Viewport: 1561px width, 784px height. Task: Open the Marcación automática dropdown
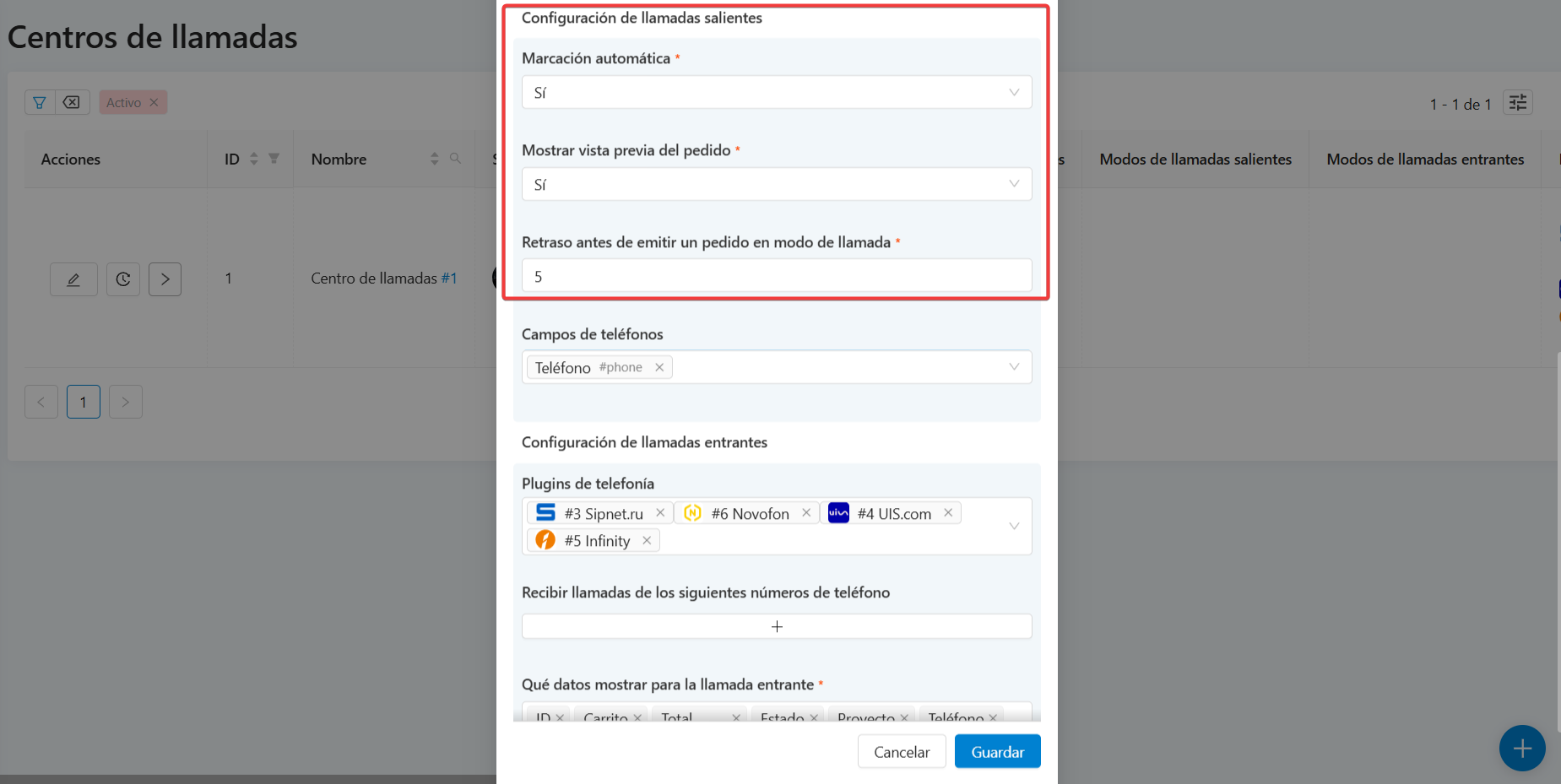[x=776, y=93]
